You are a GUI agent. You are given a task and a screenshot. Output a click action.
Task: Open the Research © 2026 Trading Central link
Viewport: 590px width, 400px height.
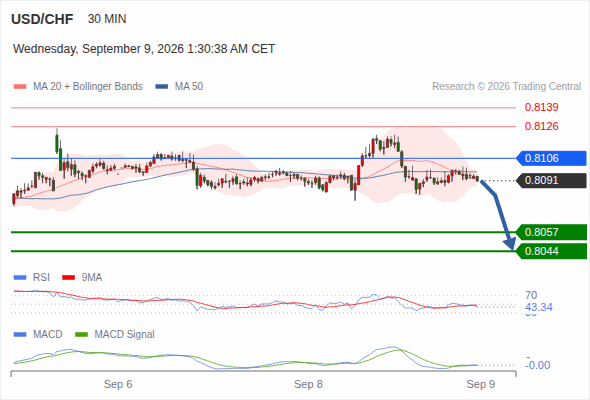pos(506,87)
